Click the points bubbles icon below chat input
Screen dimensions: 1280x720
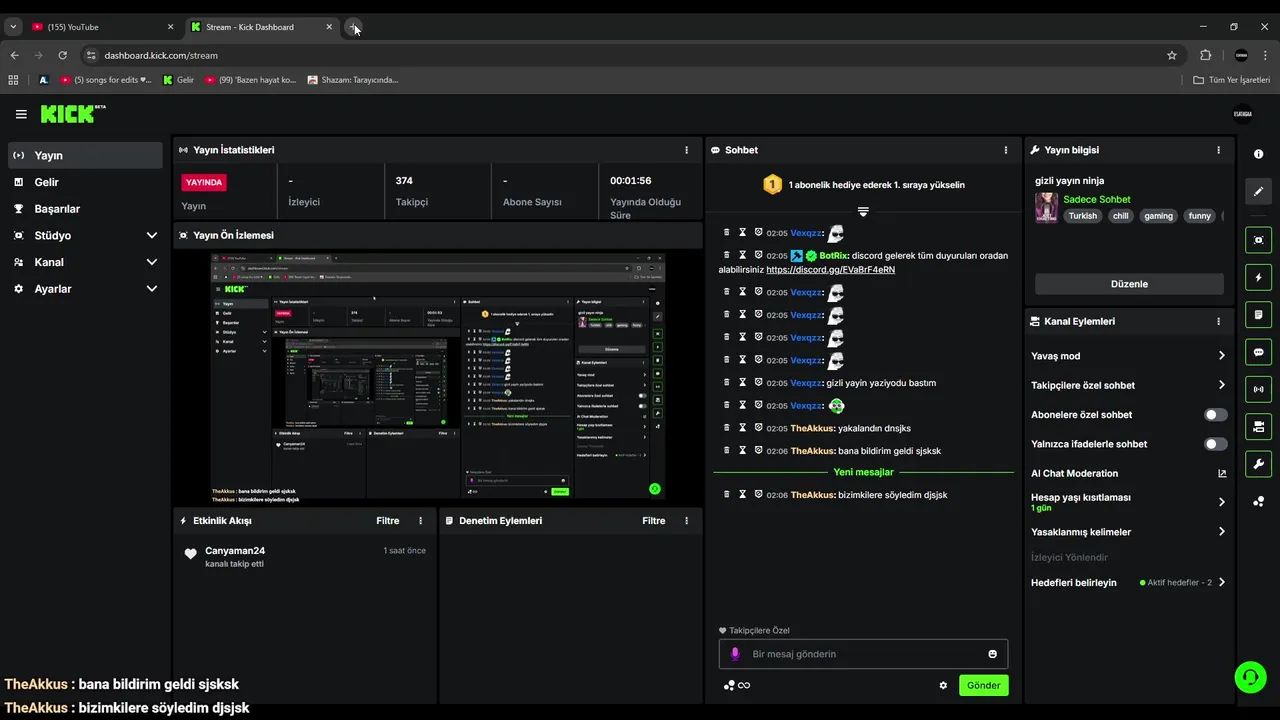tap(729, 685)
